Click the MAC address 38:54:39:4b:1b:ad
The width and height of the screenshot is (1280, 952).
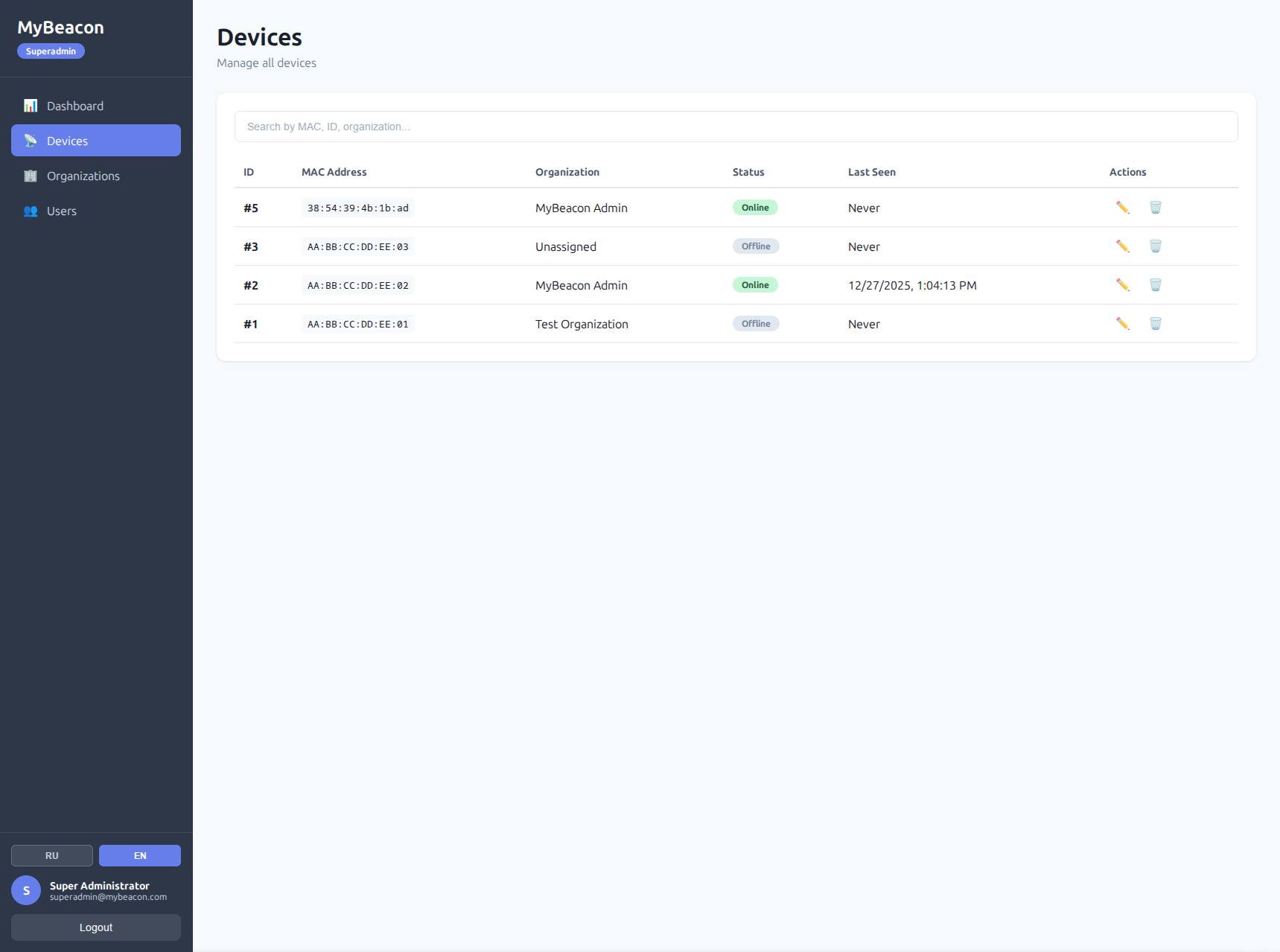(358, 208)
